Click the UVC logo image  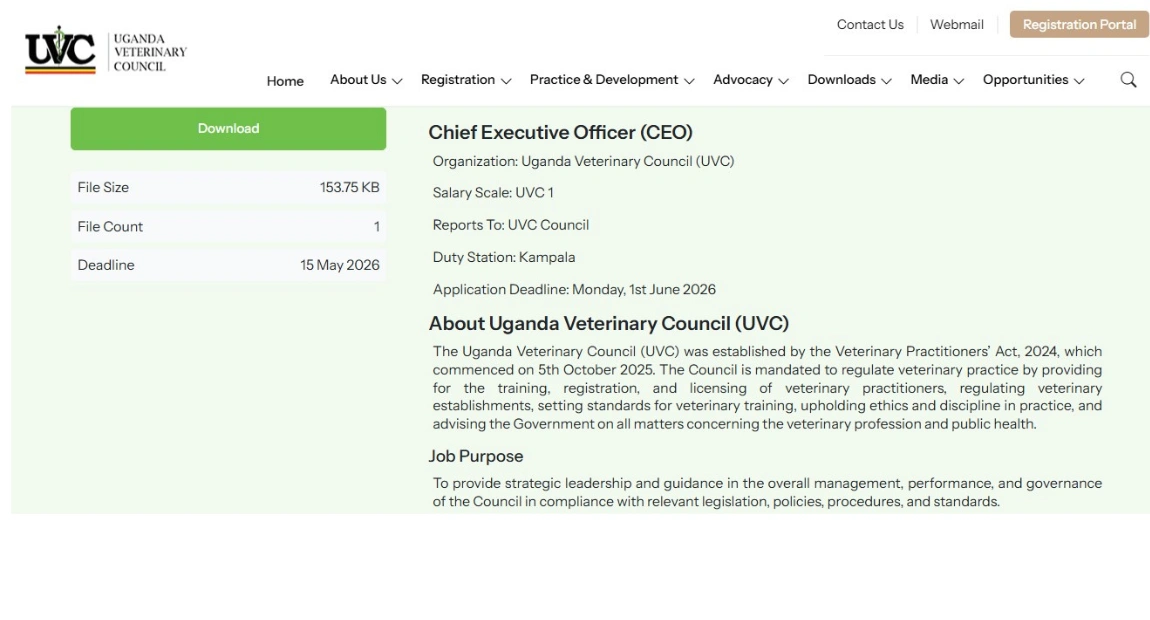tap(60, 50)
